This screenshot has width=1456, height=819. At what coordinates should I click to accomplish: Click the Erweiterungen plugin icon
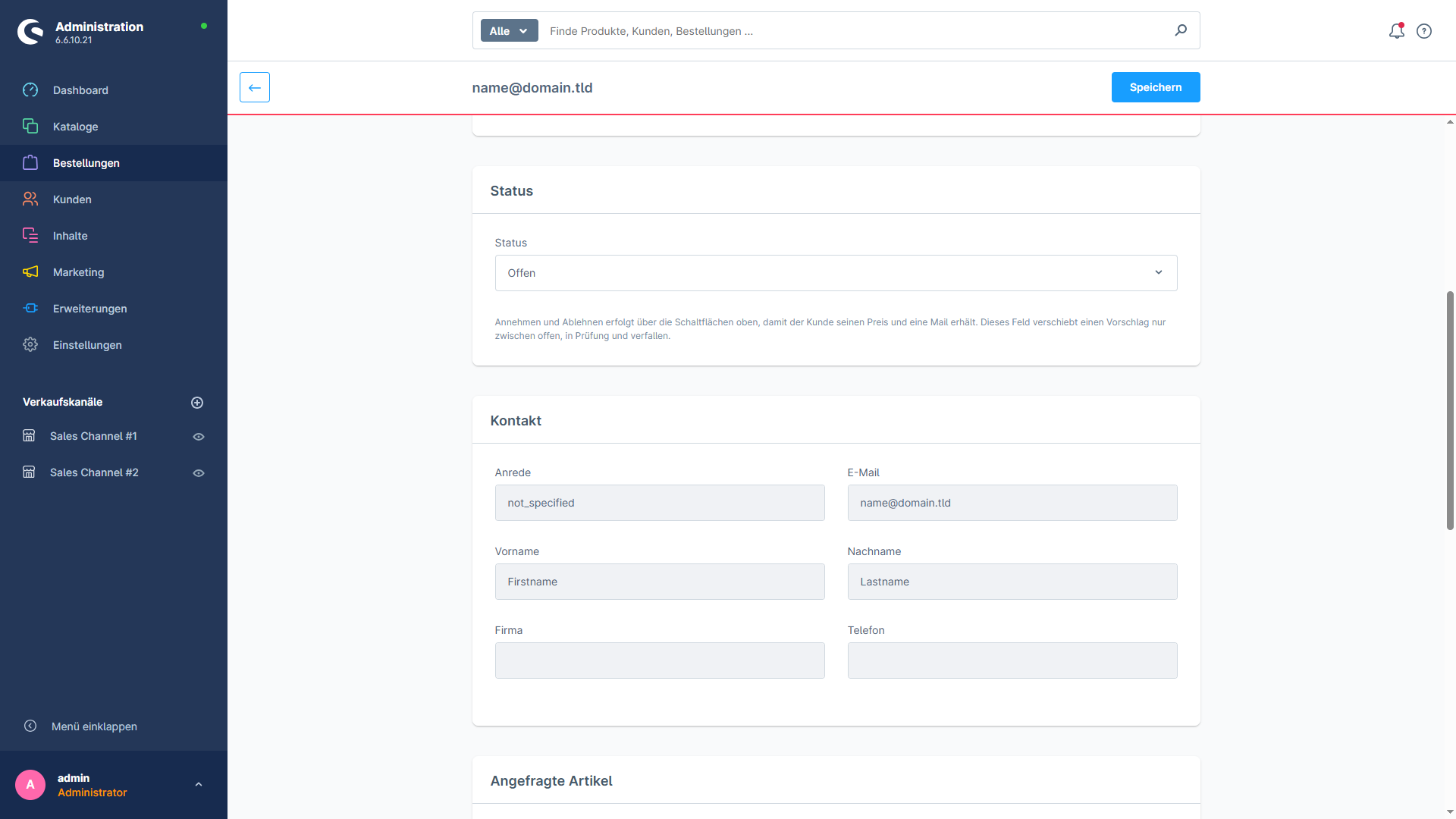30,309
